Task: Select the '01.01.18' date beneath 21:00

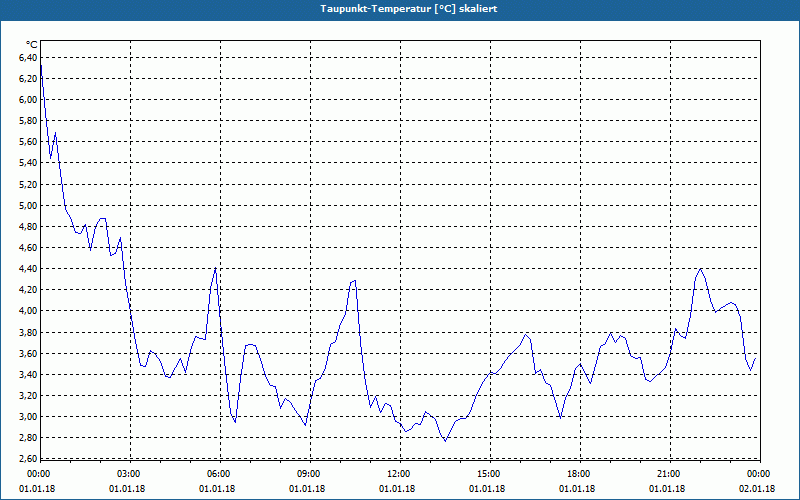Action: pos(667,489)
